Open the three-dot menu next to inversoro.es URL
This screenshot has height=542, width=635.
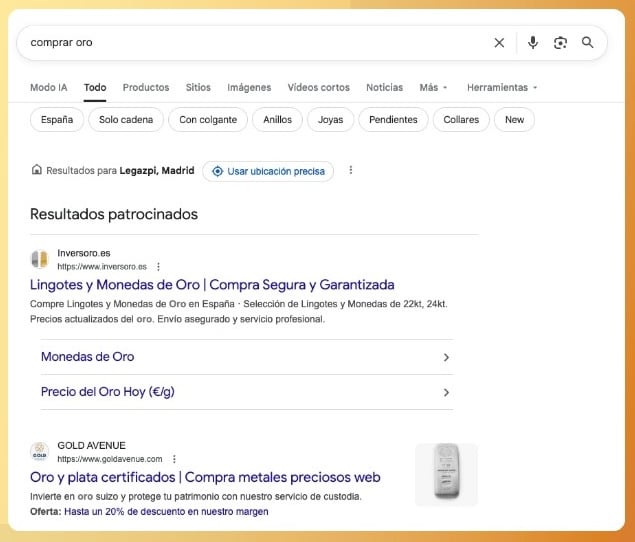point(158,267)
